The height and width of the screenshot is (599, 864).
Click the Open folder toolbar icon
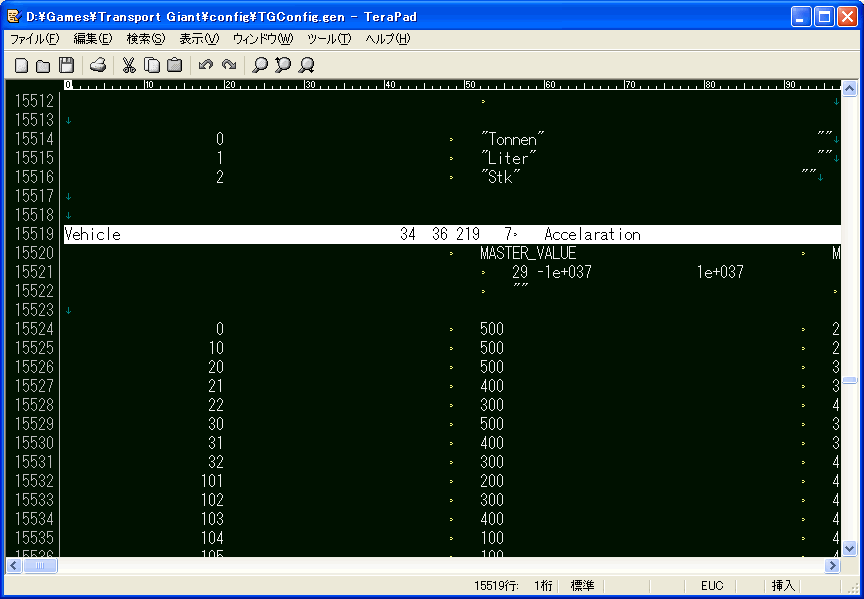[x=43, y=65]
